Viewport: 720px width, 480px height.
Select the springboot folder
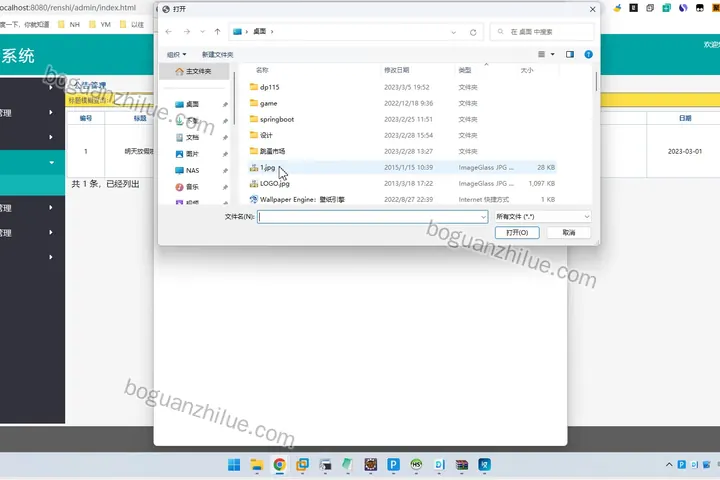pos(402,119)
